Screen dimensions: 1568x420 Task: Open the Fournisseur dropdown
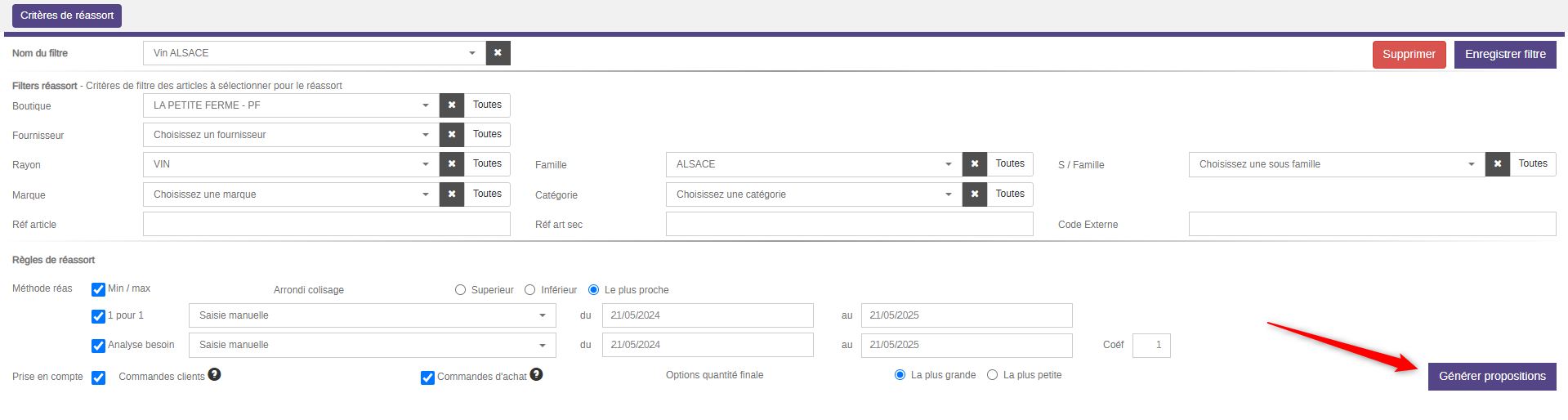(x=290, y=135)
